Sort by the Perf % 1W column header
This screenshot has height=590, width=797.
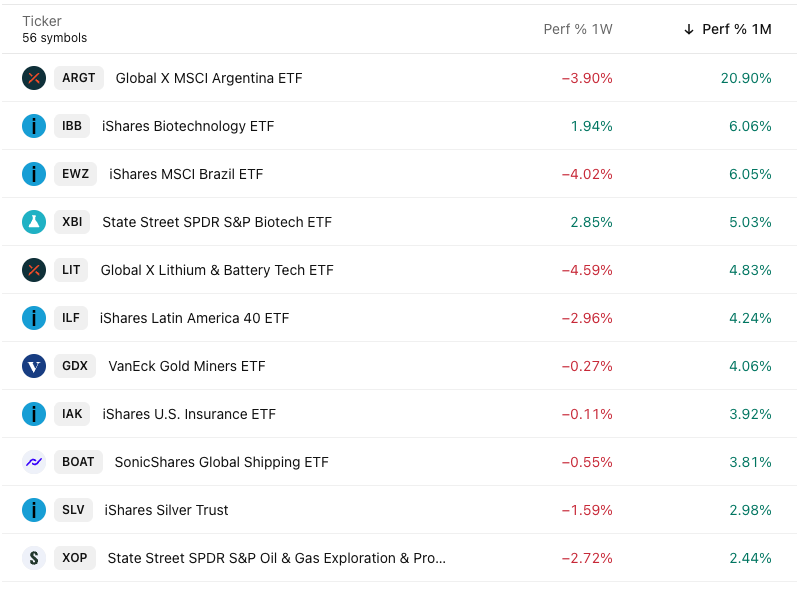[578, 29]
